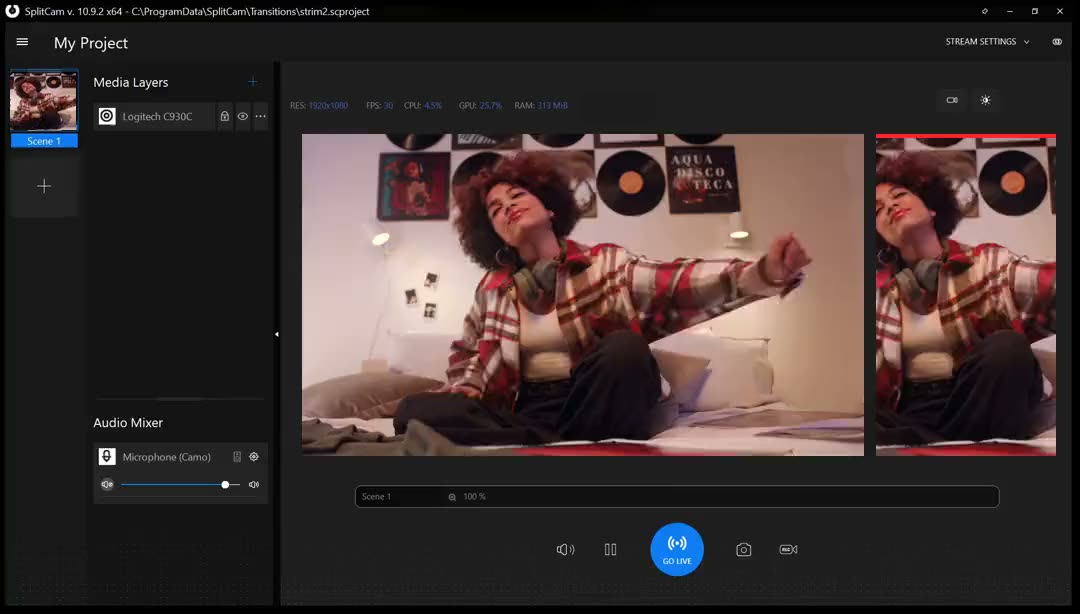
Task: Click the camera mode icon above preview
Action: point(952,100)
